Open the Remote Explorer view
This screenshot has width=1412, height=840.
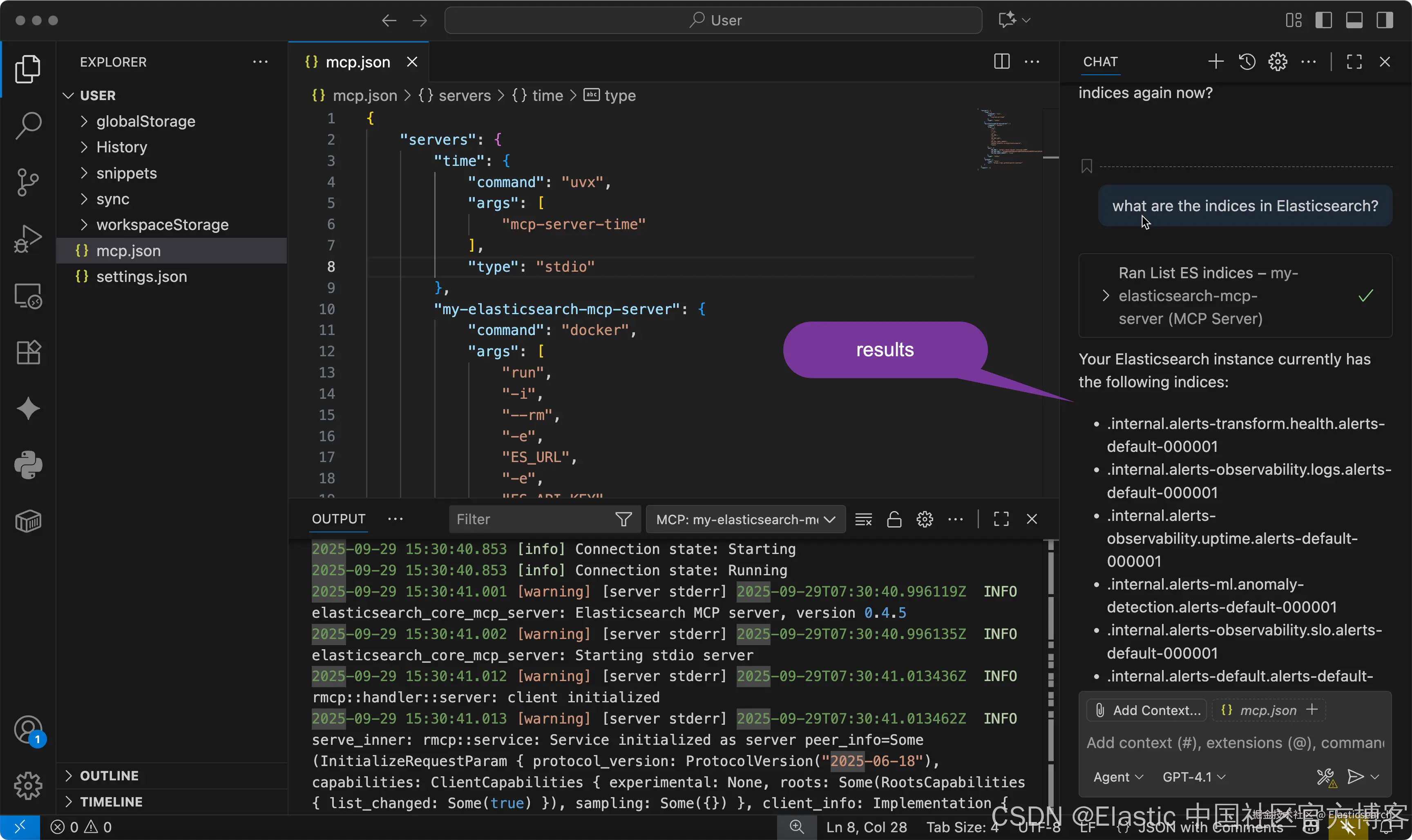[x=28, y=295]
